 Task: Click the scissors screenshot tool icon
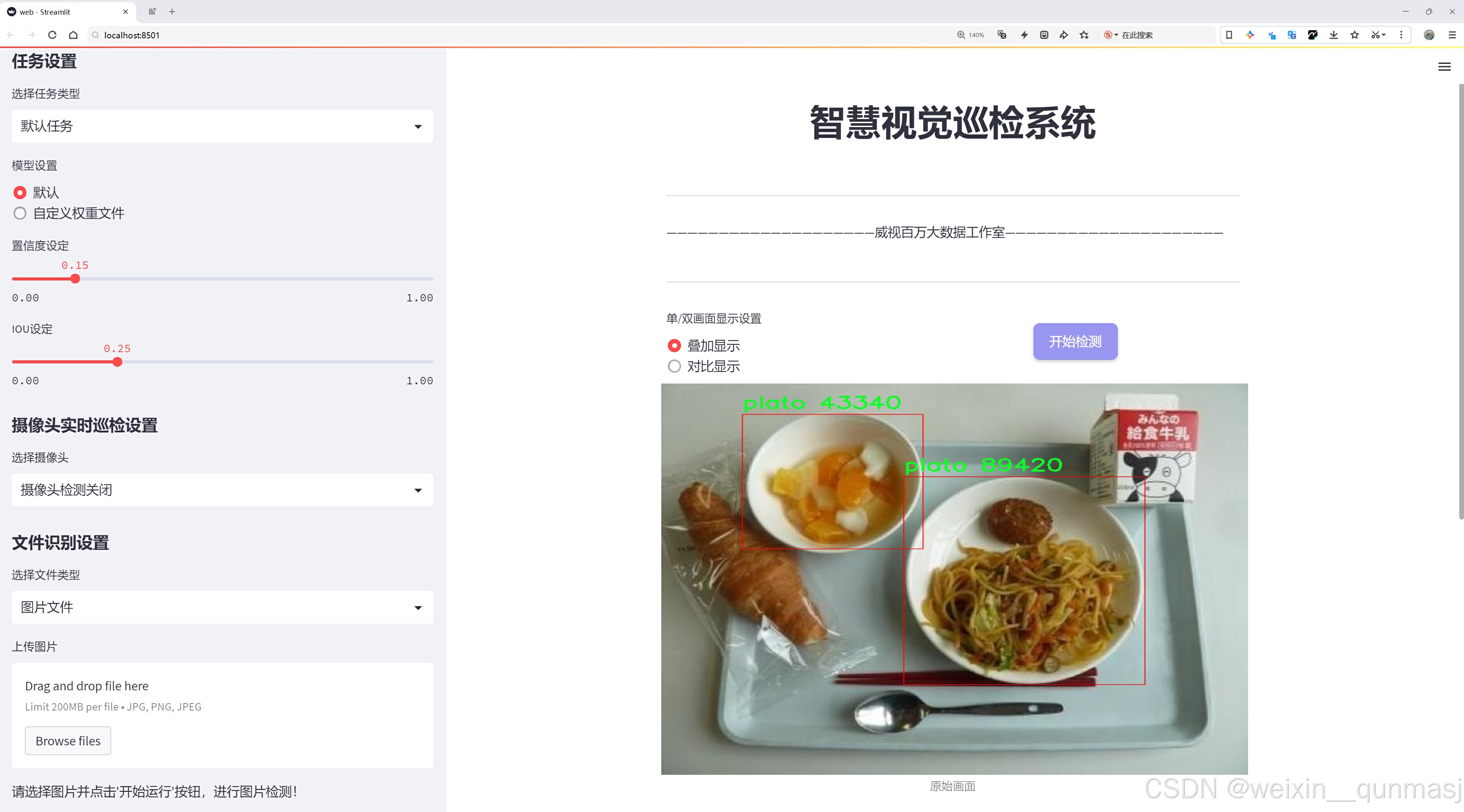point(1375,35)
